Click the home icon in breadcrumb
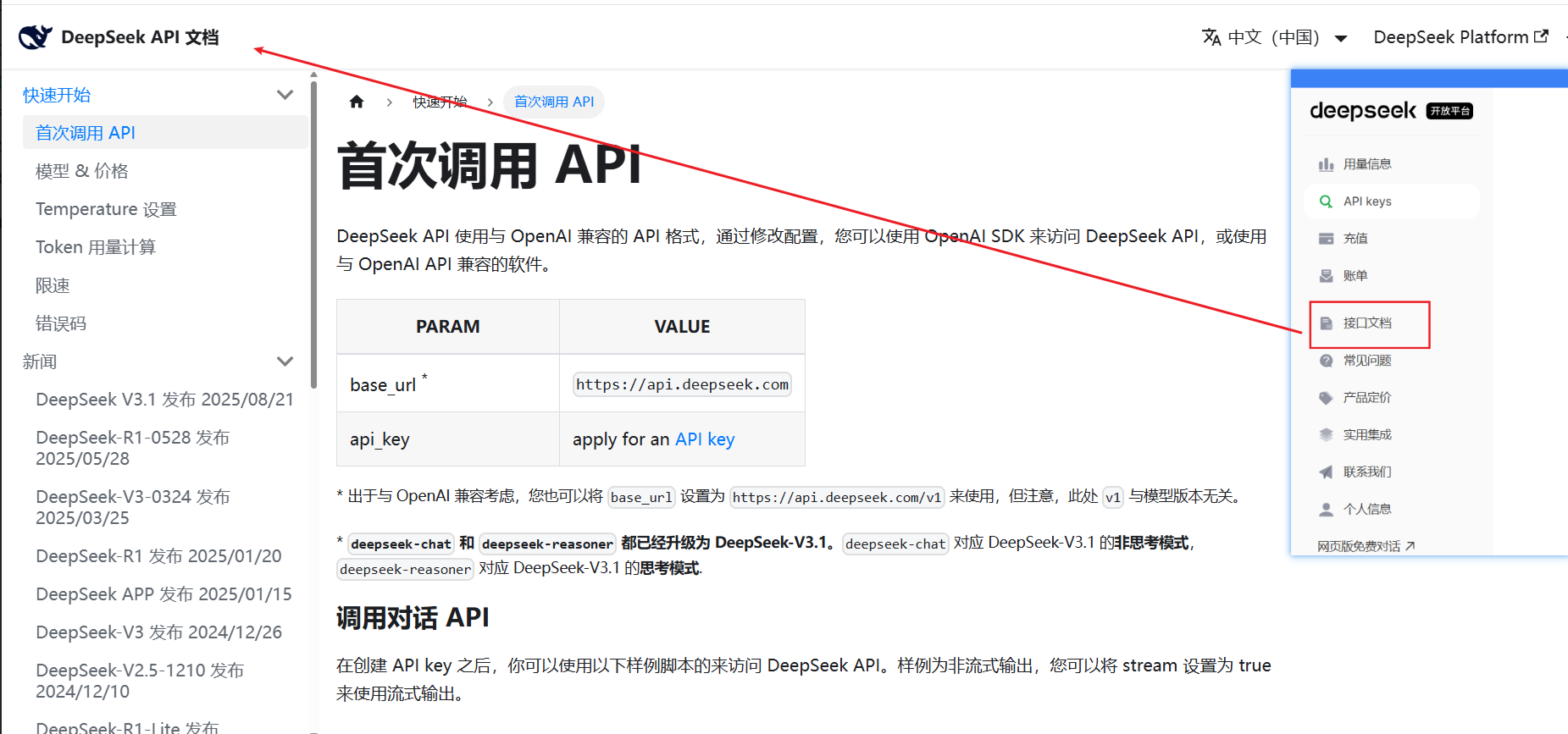The height and width of the screenshot is (734, 1568). pyautogui.click(x=357, y=102)
